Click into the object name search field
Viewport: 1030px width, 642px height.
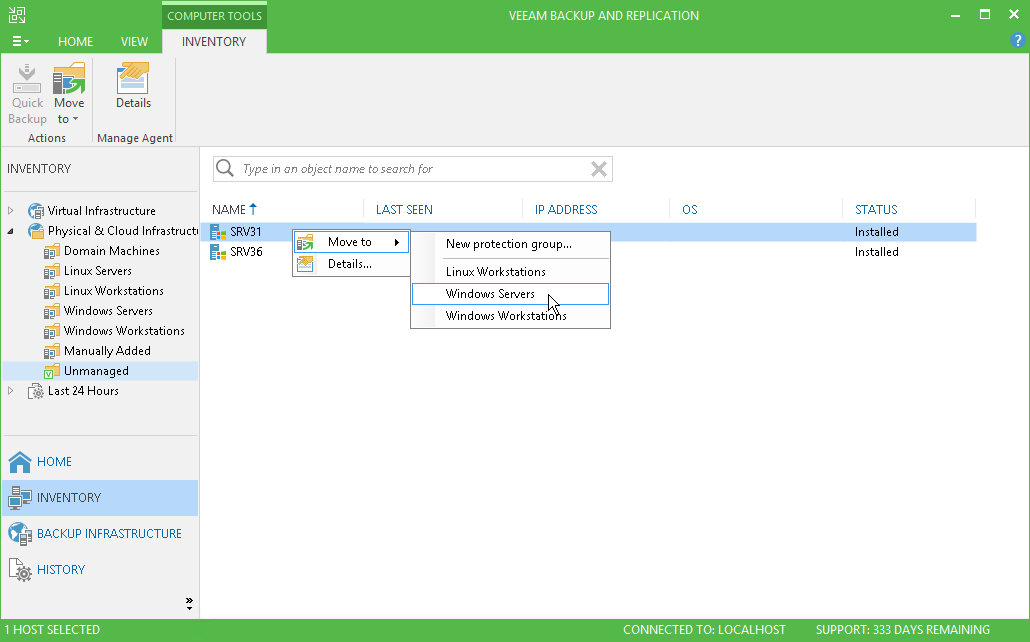tap(414, 169)
